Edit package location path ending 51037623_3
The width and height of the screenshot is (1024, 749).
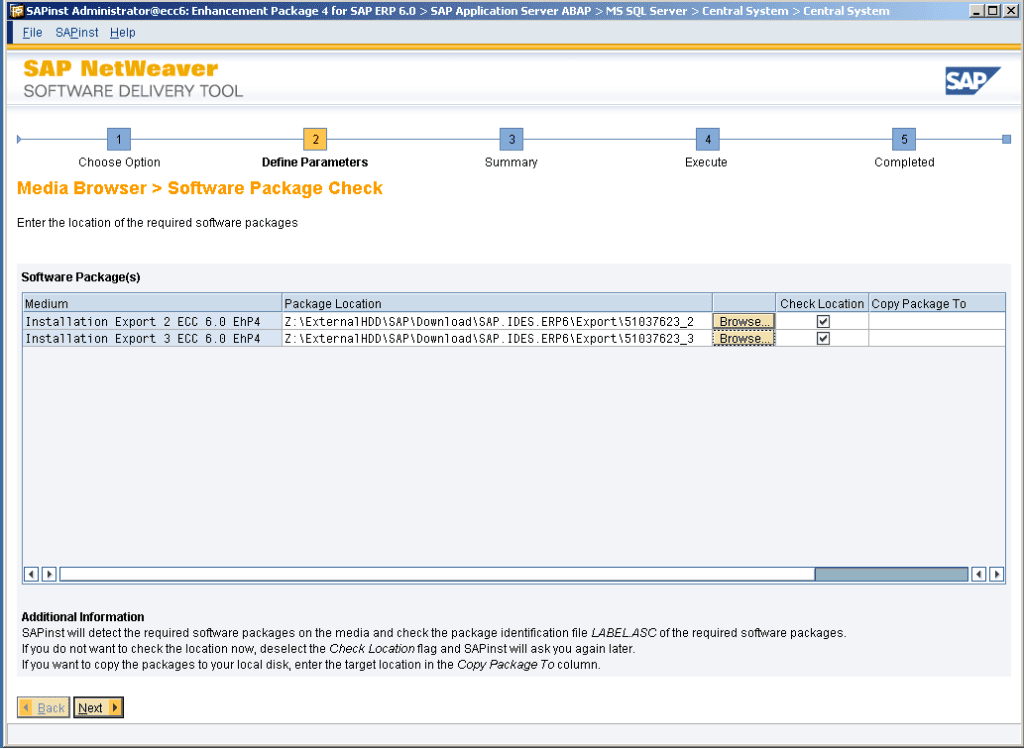pyautogui.click(x=497, y=338)
